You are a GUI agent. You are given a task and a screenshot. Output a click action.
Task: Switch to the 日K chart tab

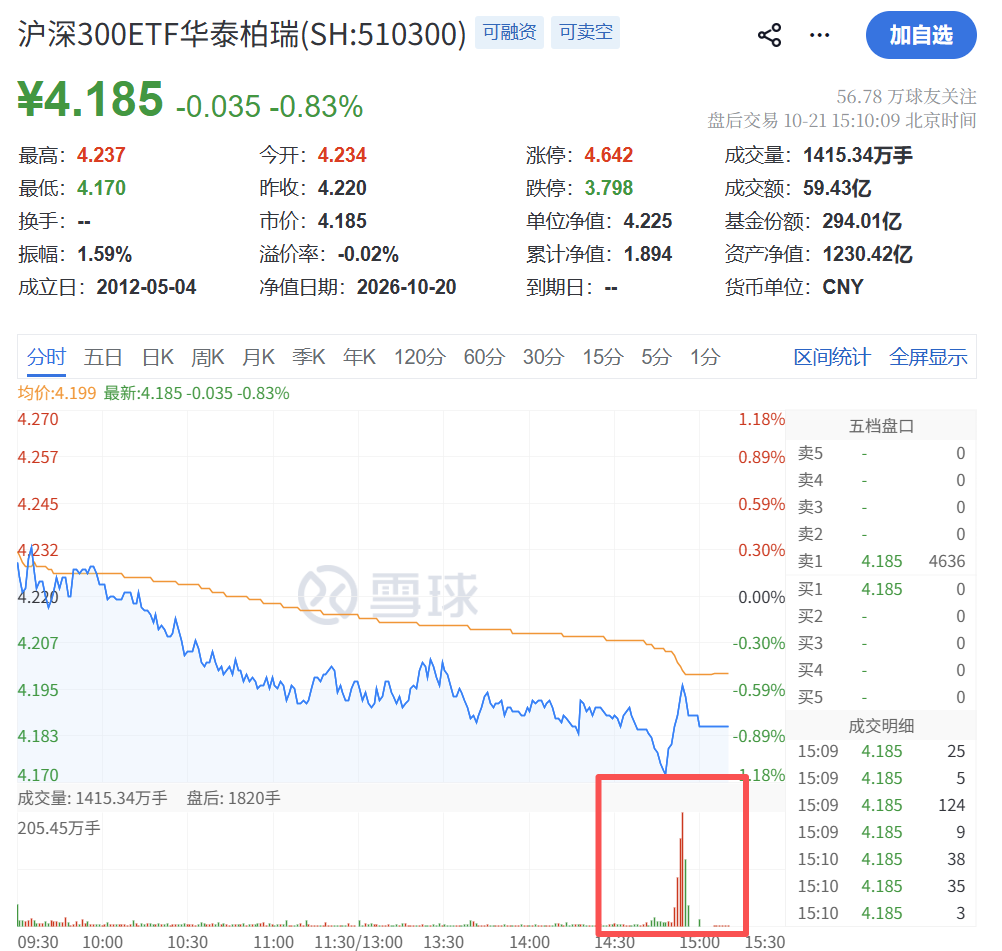click(157, 357)
